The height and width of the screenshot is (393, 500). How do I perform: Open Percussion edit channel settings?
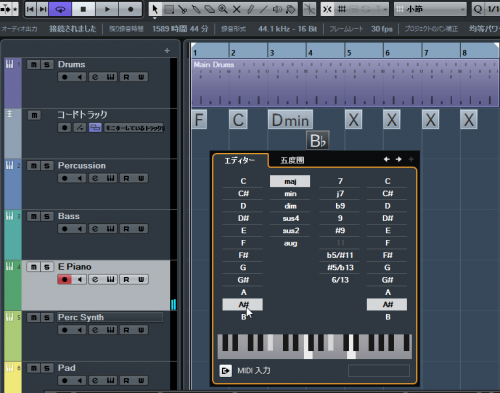click(95, 178)
